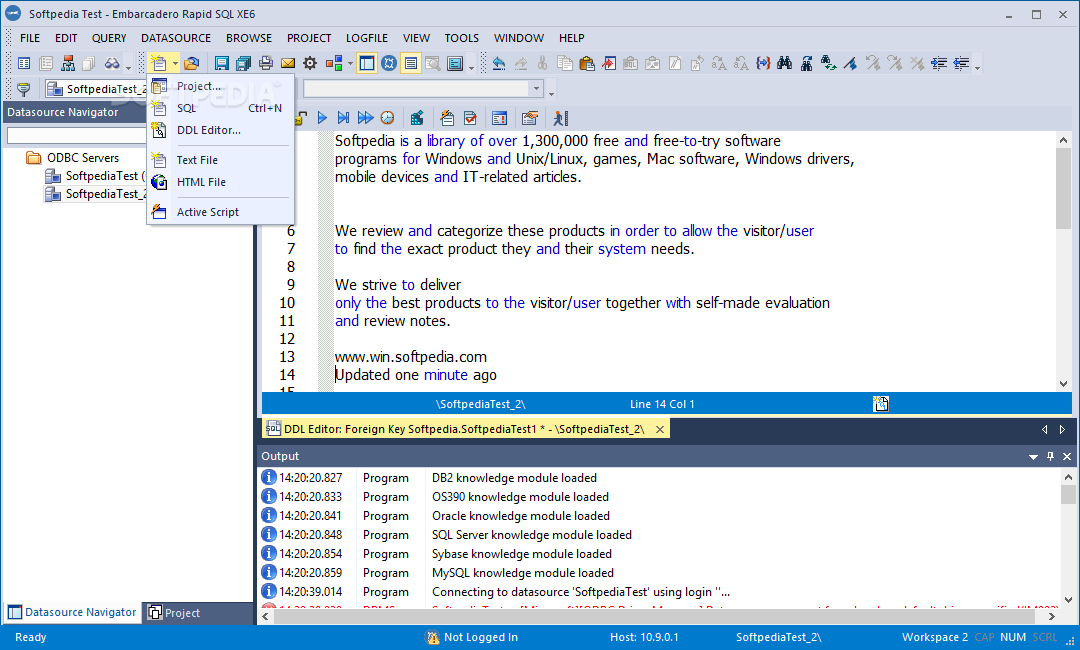Screen dimensions: 1080x650
Task: Click the Save disk icon
Action: (221, 63)
